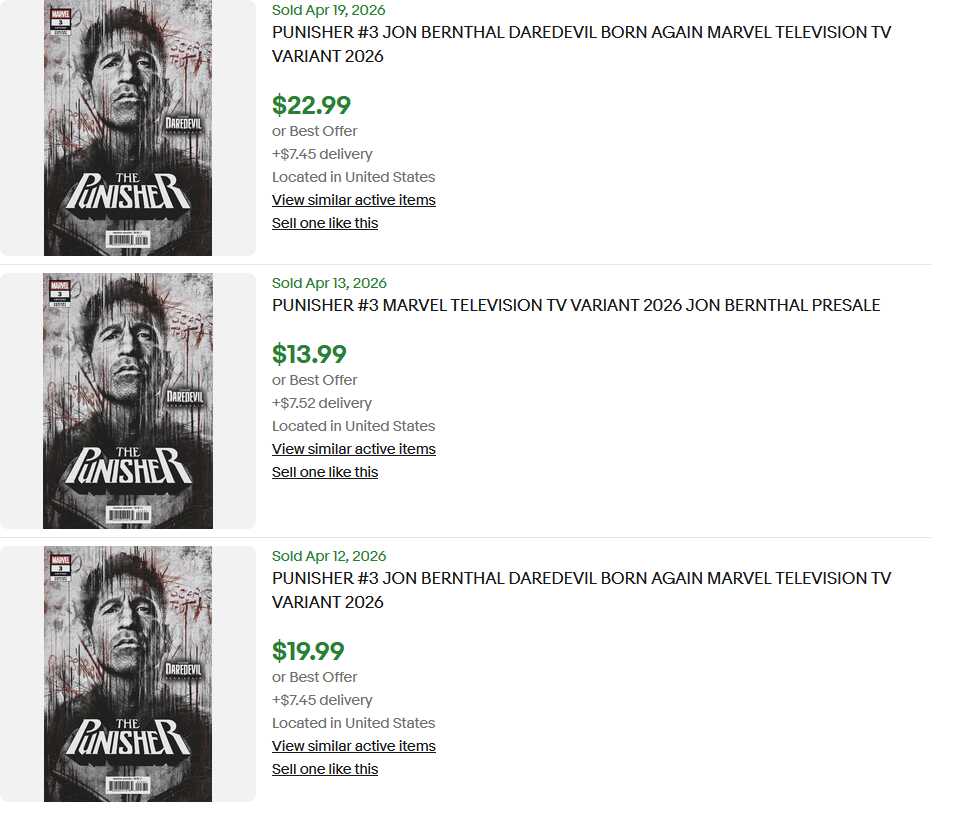954x814 pixels.
Task: Sell one like the $19.99 listing
Action: [x=325, y=769]
